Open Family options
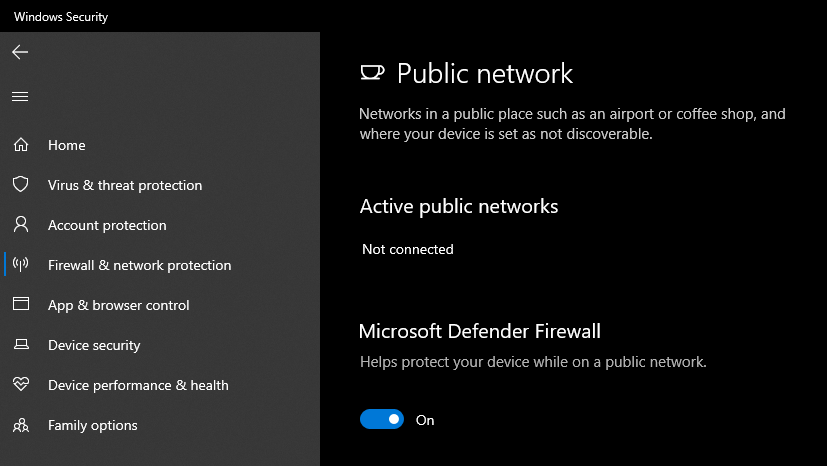Image resolution: width=827 pixels, height=466 pixels. click(x=92, y=425)
